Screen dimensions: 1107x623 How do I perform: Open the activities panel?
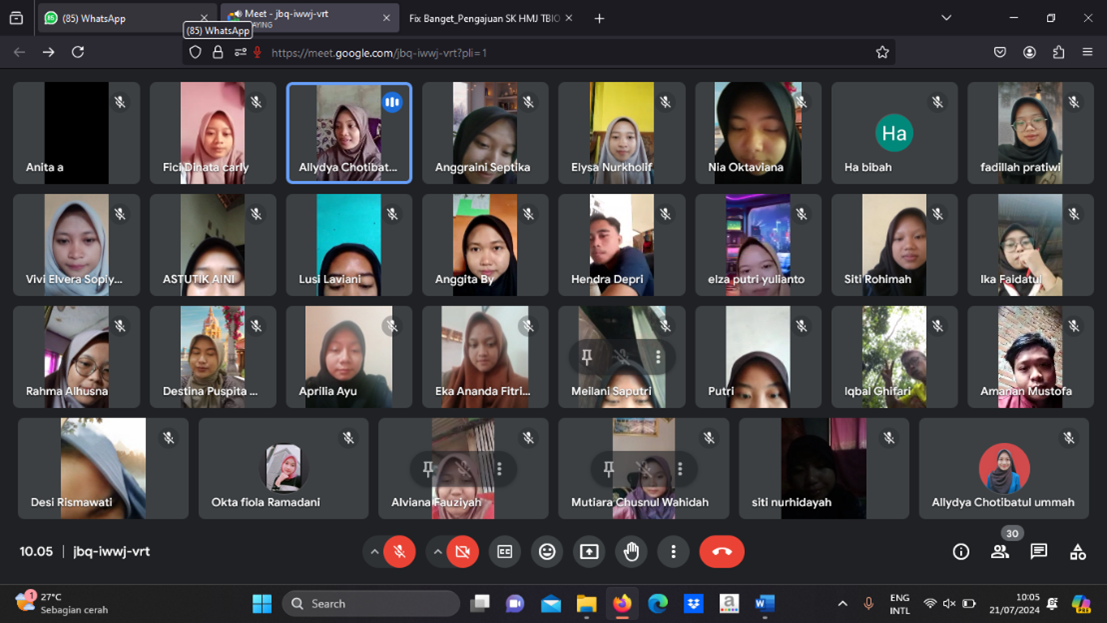tap(1077, 552)
